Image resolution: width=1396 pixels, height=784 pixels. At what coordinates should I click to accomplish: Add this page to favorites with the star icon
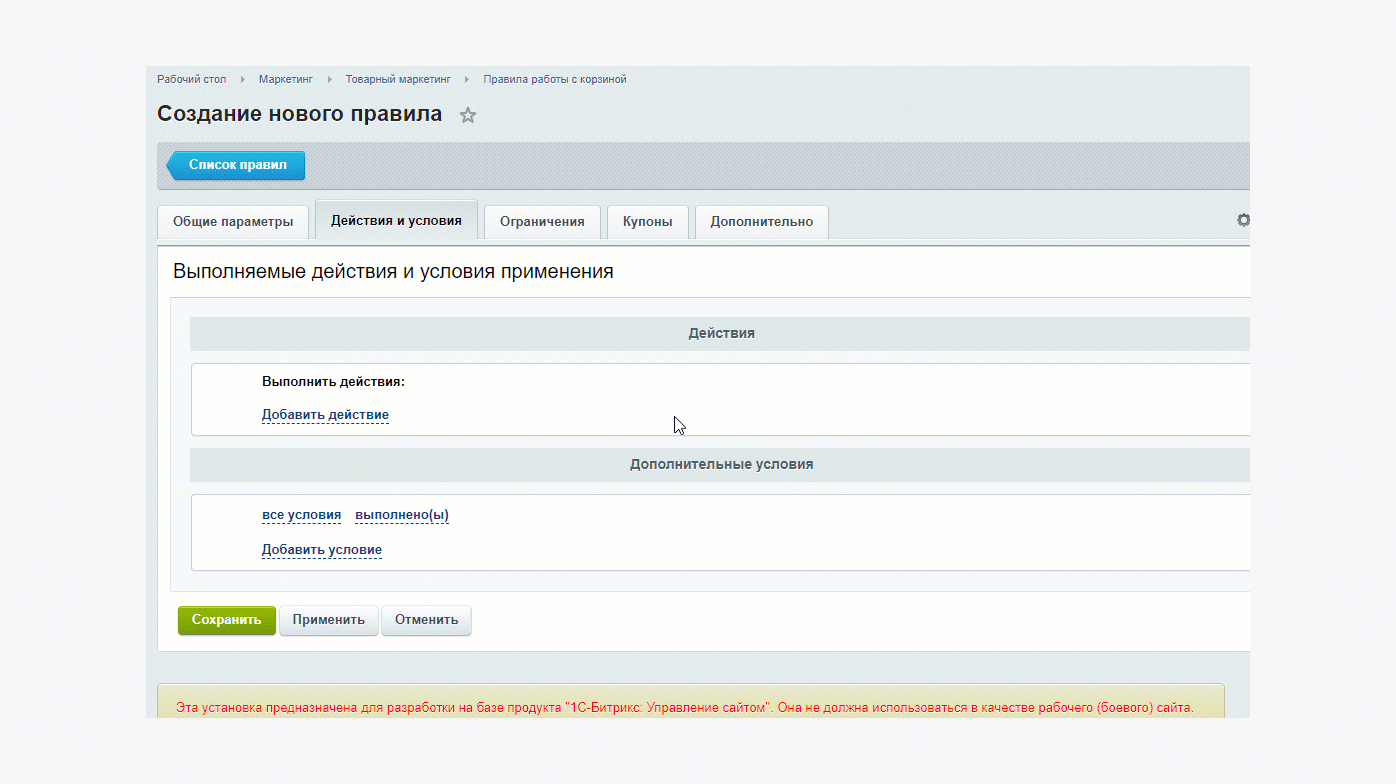[468, 115]
